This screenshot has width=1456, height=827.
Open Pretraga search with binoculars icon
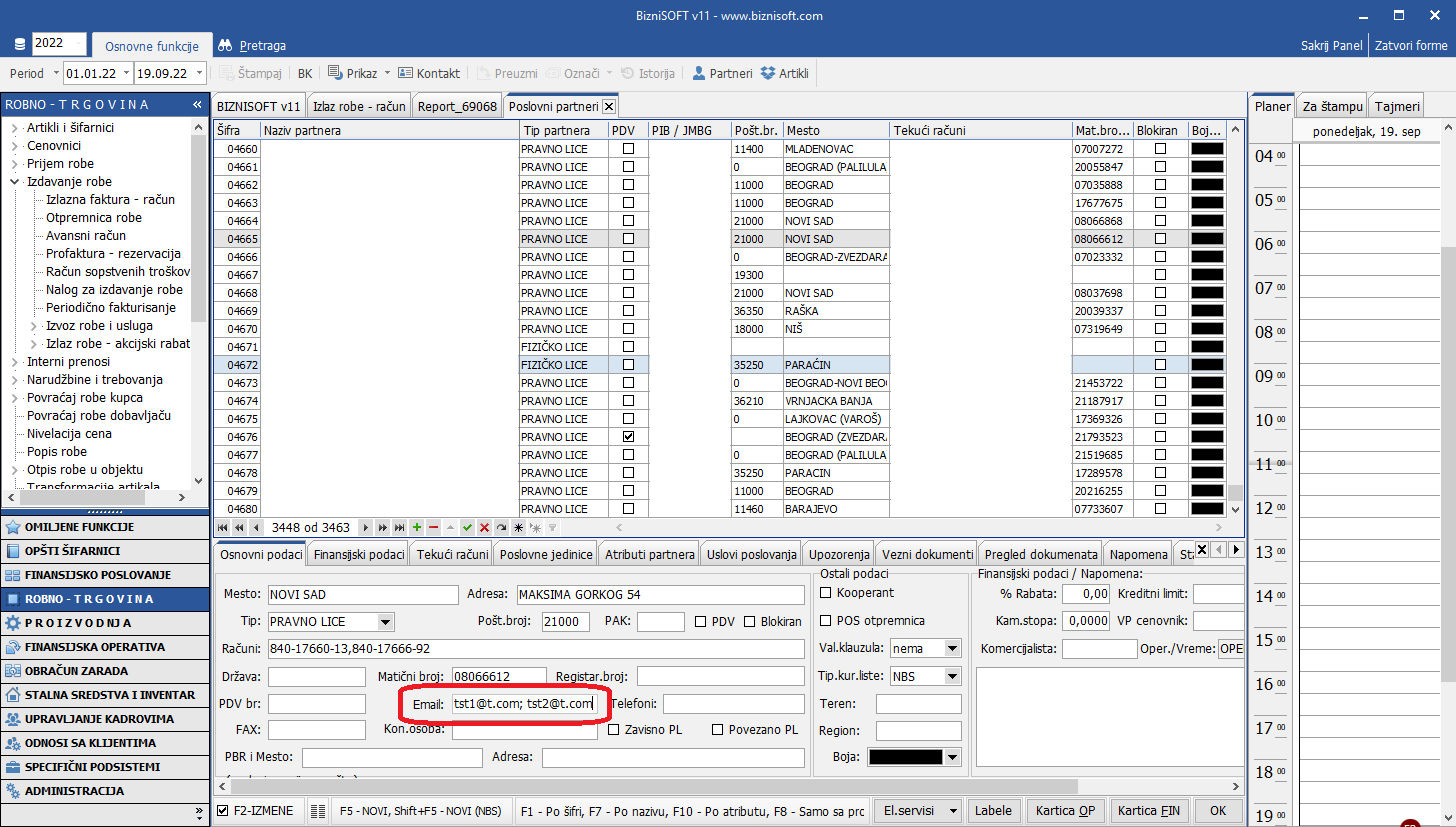252,46
